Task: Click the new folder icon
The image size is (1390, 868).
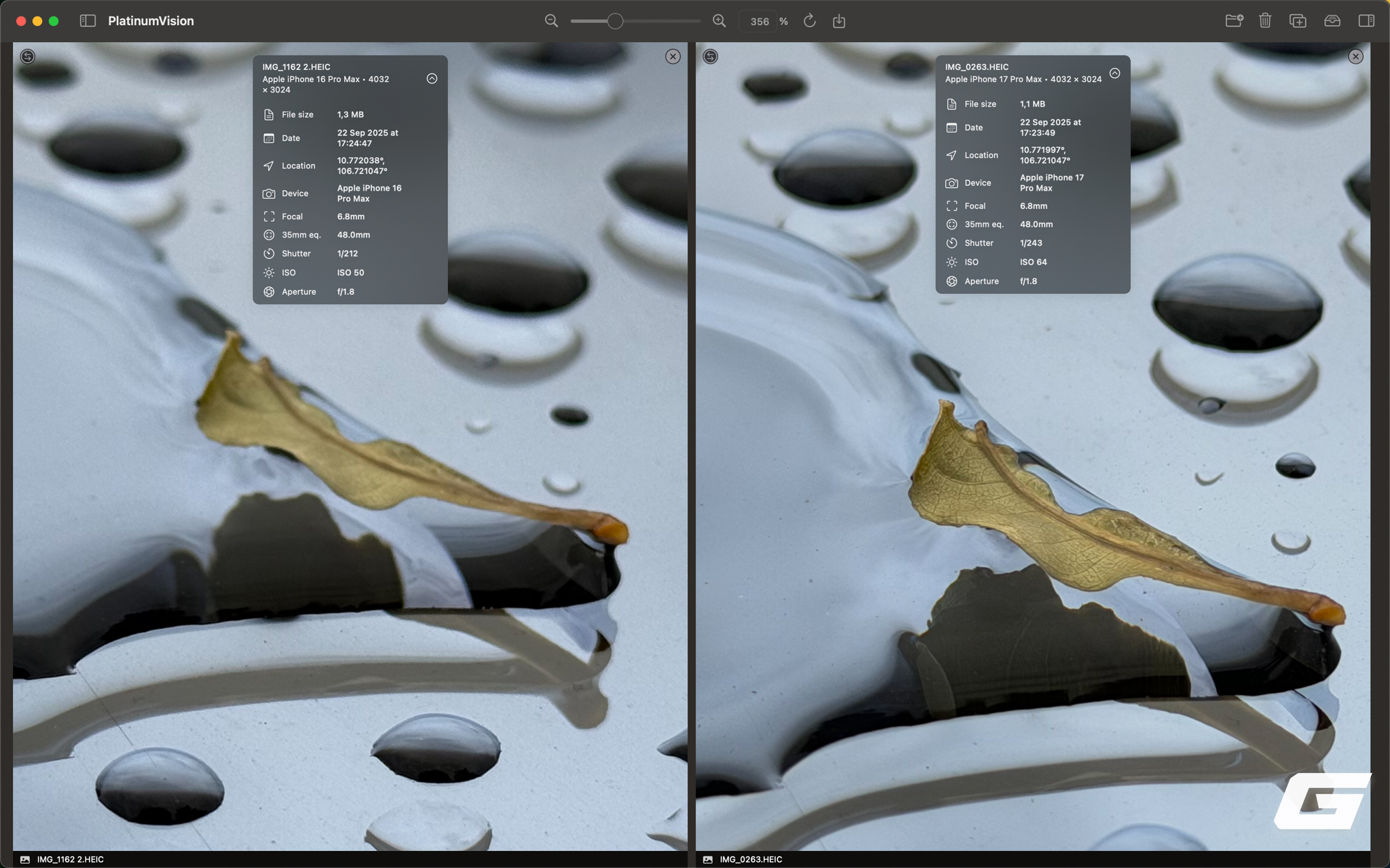Action: pyautogui.click(x=1234, y=21)
